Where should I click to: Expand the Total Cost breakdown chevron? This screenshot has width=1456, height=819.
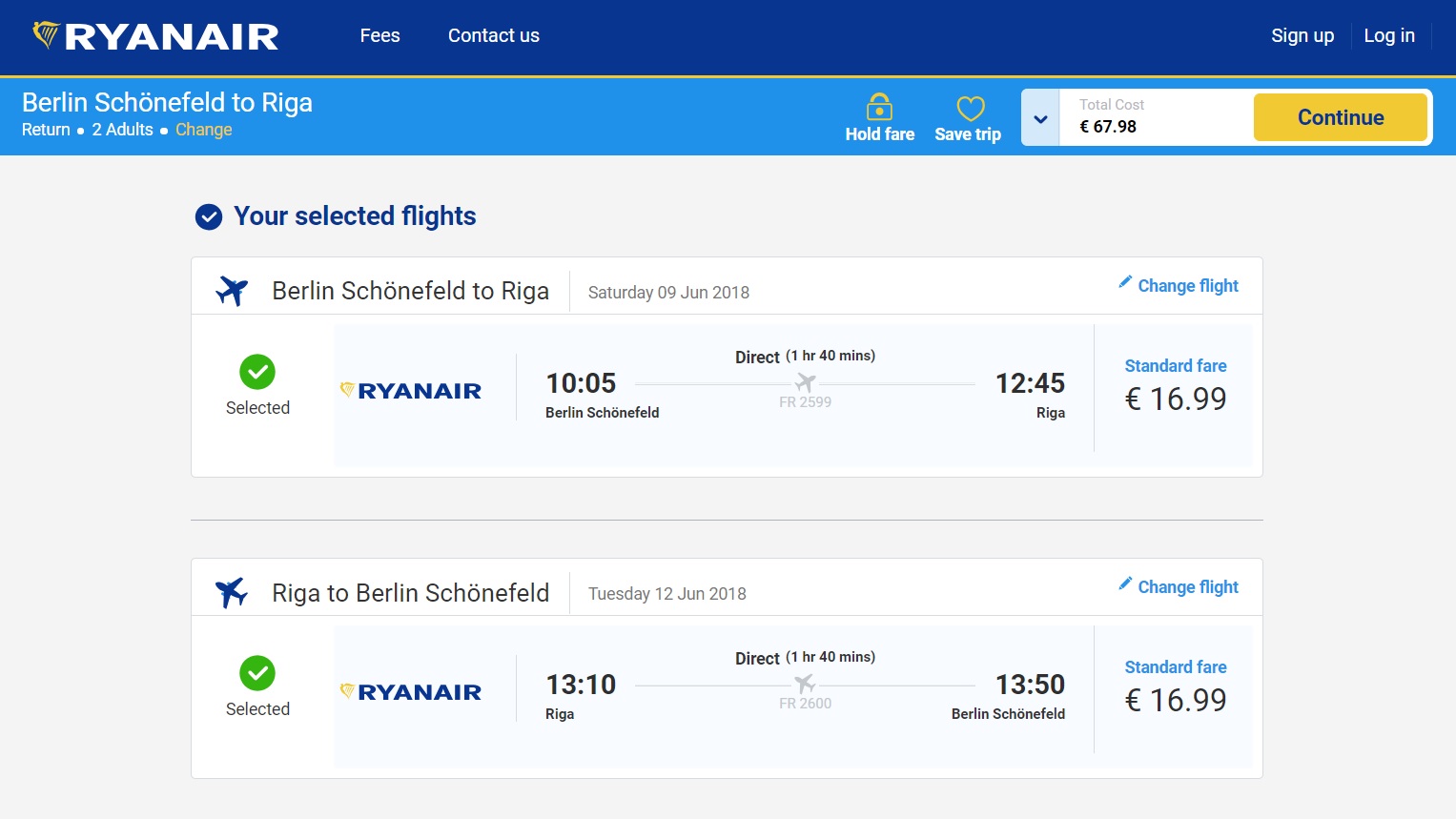(1040, 118)
